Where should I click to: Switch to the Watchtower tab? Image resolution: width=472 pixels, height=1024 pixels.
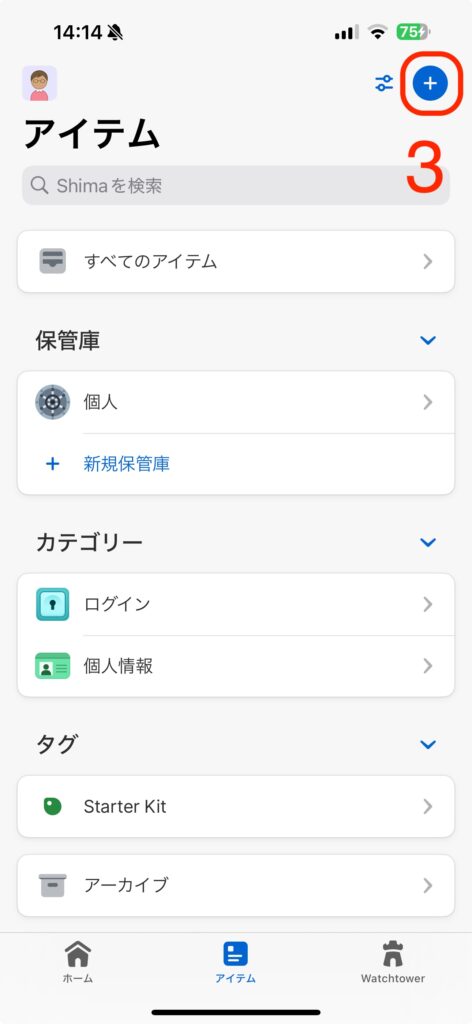[x=393, y=963]
